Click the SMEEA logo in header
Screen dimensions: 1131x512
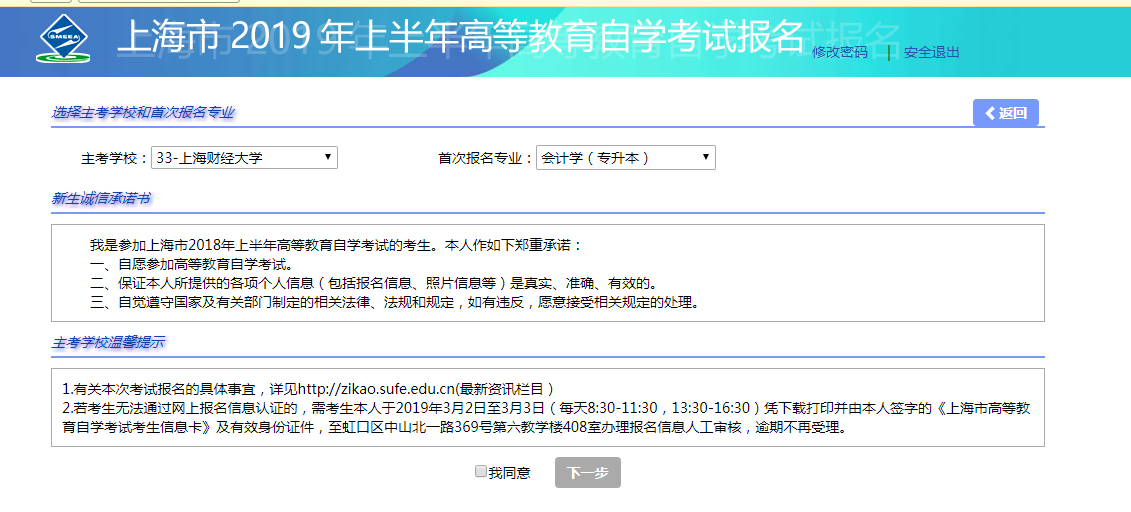coord(63,39)
